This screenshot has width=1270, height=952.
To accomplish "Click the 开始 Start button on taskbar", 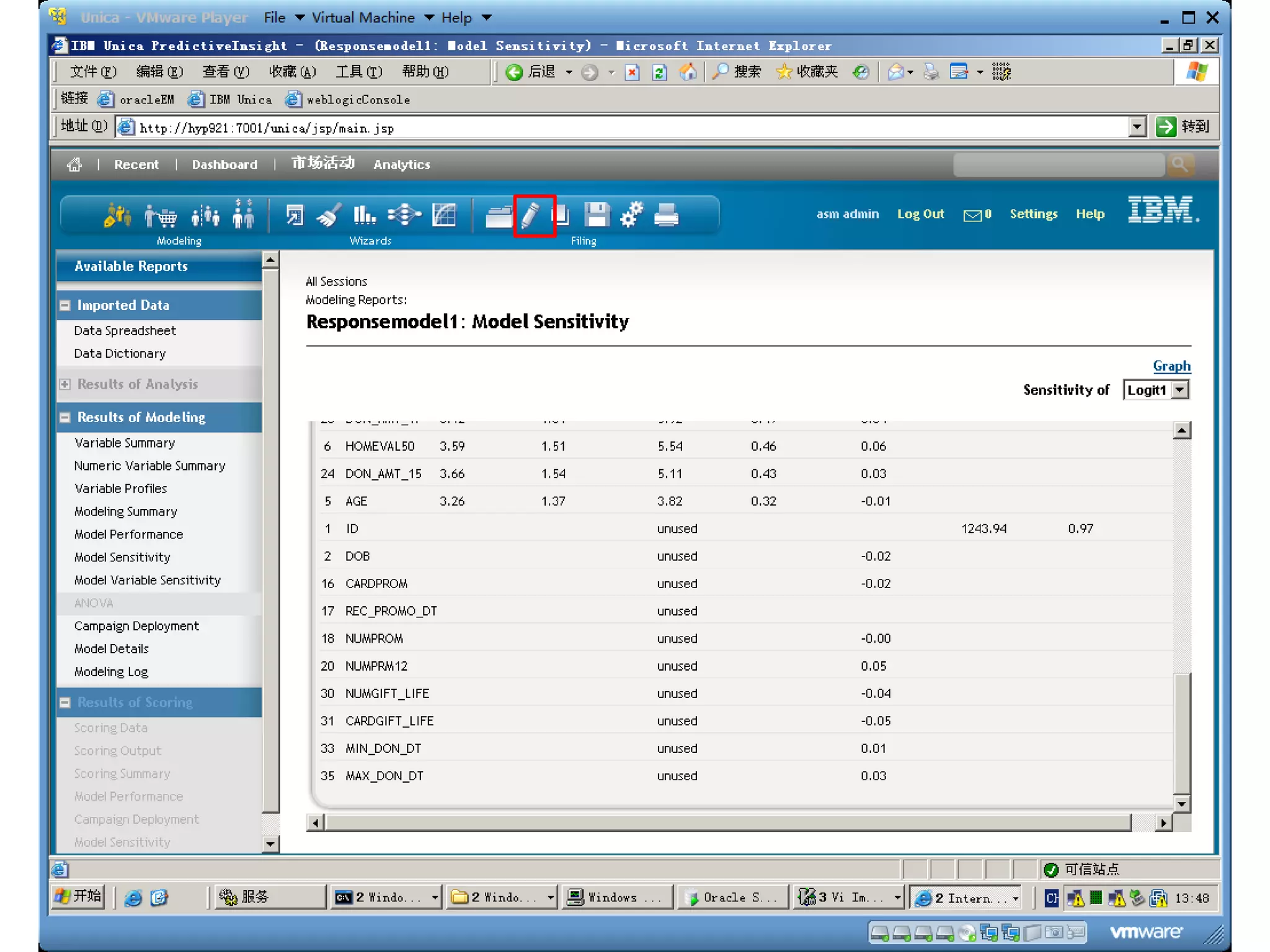I will point(78,897).
